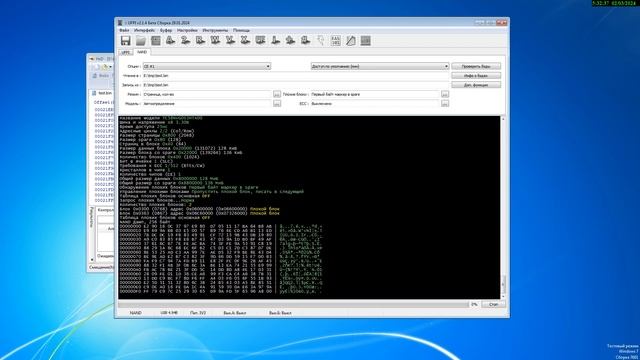Open the Помощь menu

241,30
